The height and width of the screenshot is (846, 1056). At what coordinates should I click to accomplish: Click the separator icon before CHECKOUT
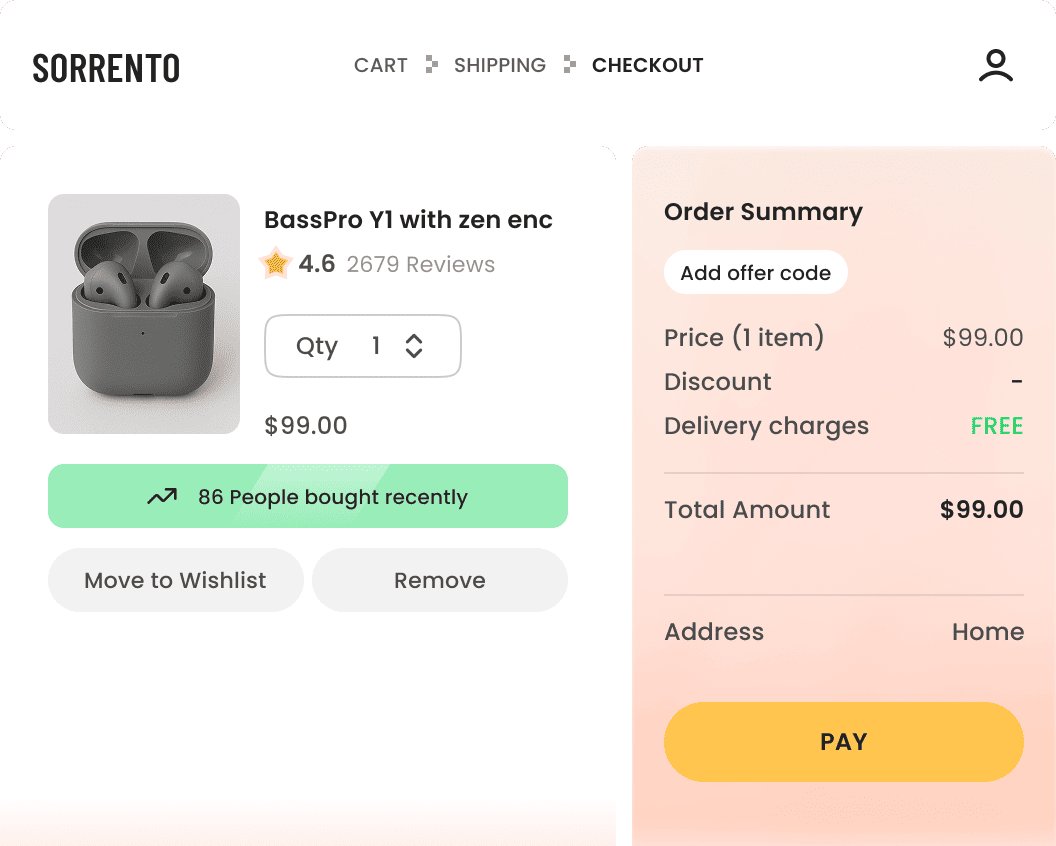click(x=569, y=65)
